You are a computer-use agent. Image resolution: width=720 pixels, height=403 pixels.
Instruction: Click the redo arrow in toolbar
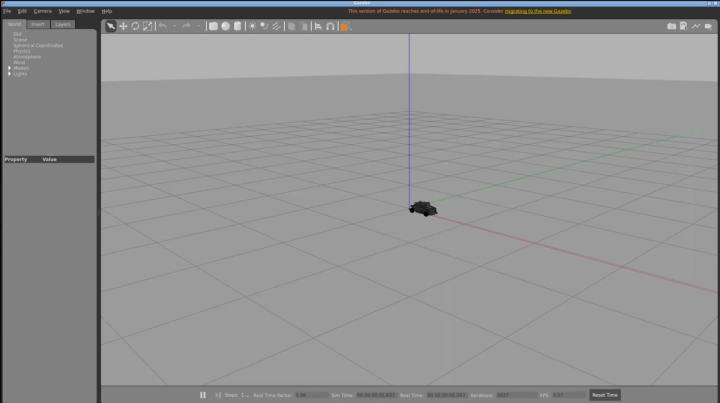coord(186,26)
